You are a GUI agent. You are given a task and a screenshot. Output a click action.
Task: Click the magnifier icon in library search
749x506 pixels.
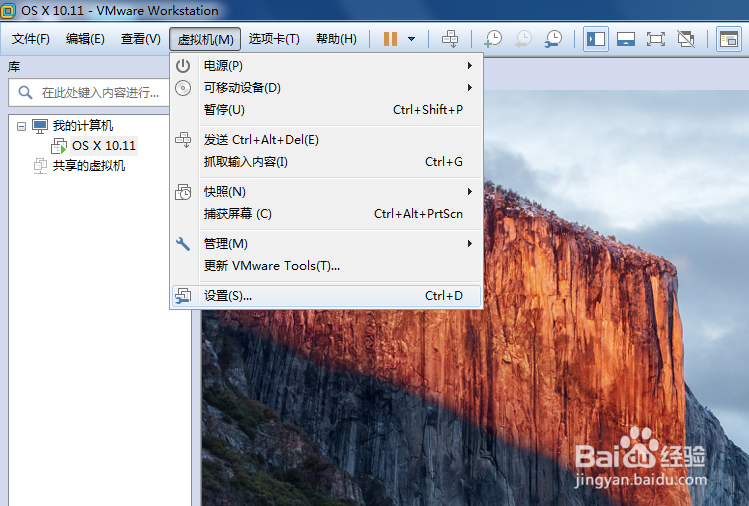tap(25, 92)
